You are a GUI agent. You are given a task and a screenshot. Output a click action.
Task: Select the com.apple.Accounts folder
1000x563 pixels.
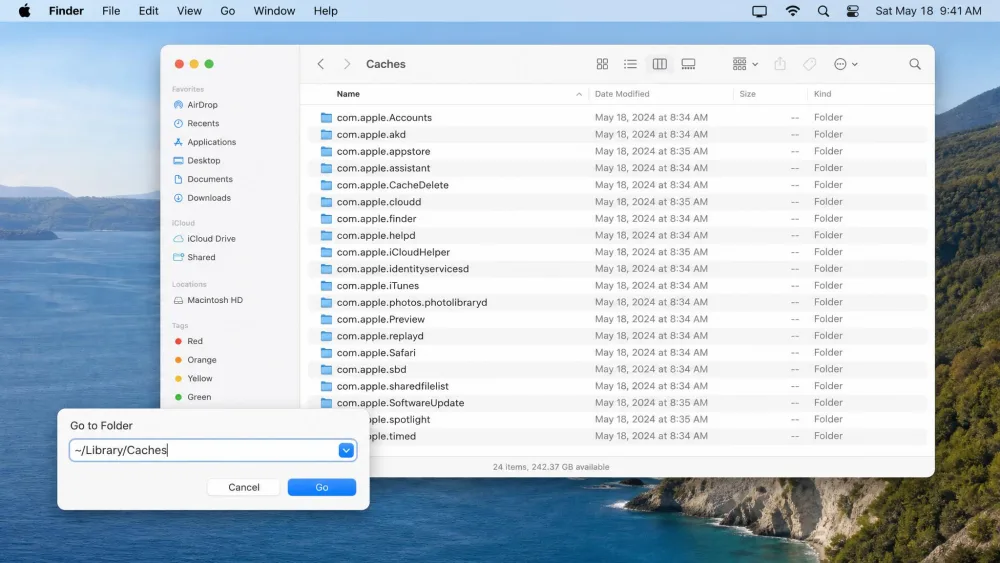[617, 117]
